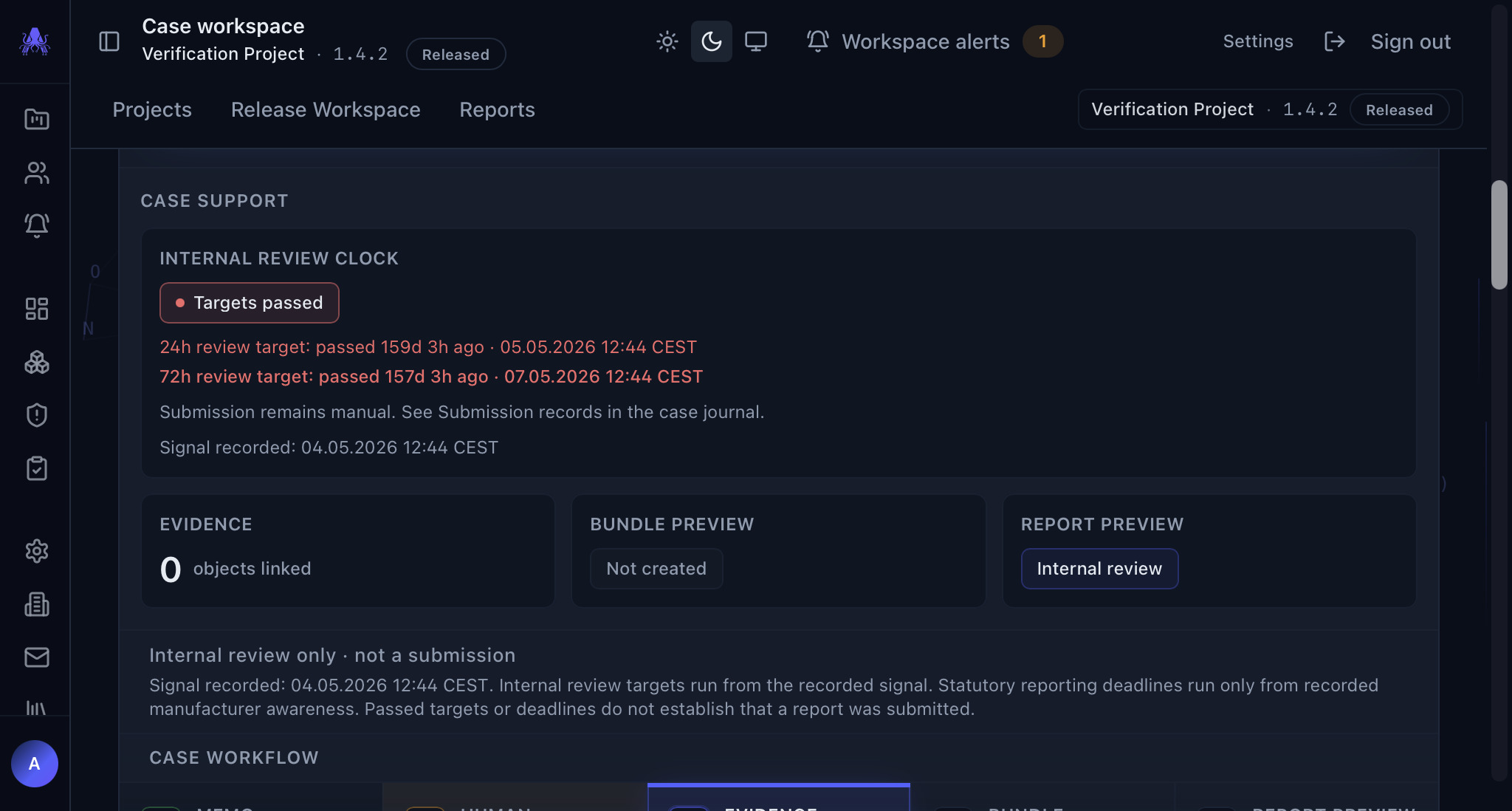The image size is (1512, 811).
Task: Open Release Workspace tab
Action: (326, 109)
